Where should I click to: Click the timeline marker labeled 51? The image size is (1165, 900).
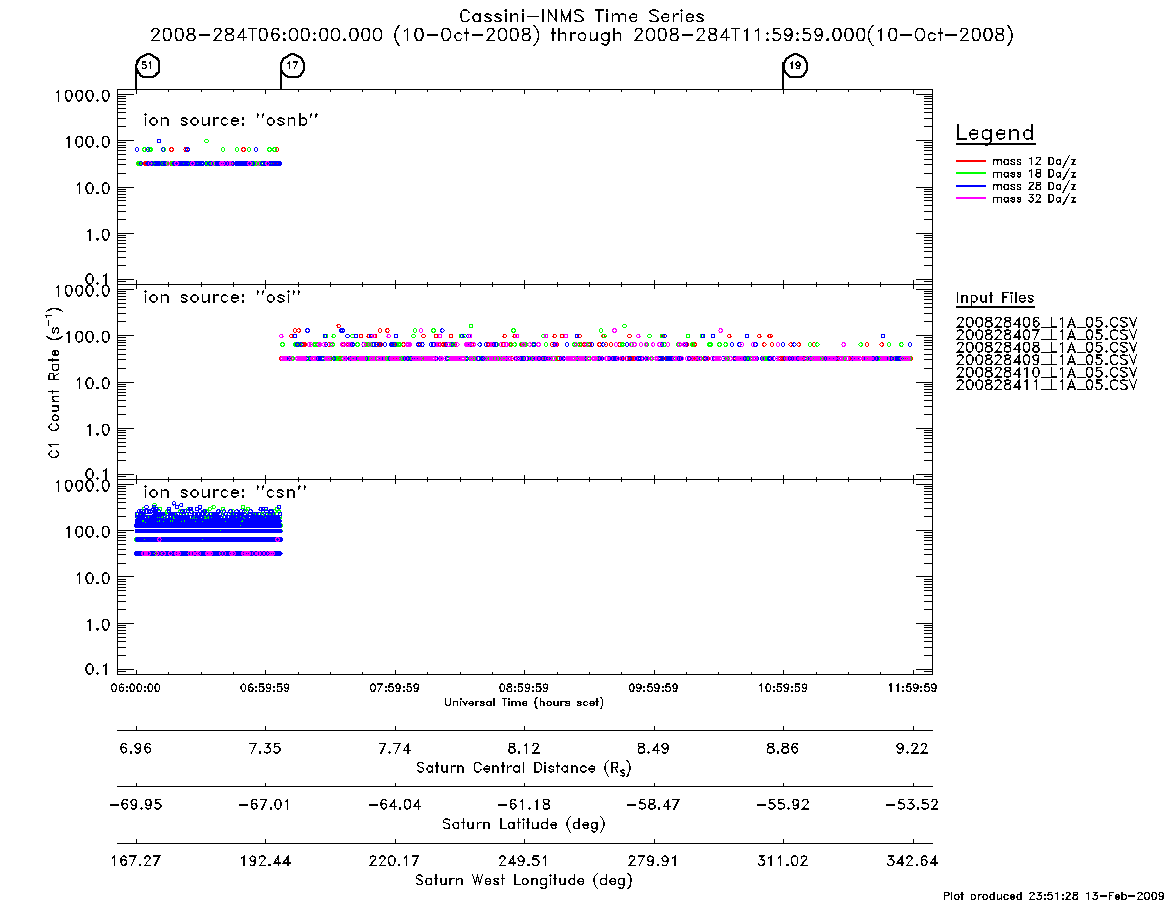point(148,65)
